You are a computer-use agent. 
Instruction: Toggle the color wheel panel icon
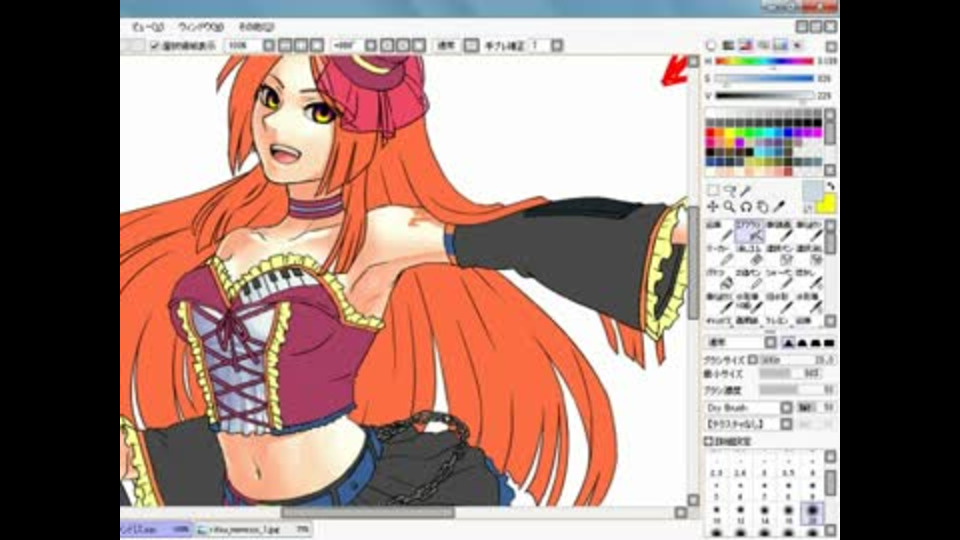coord(711,45)
